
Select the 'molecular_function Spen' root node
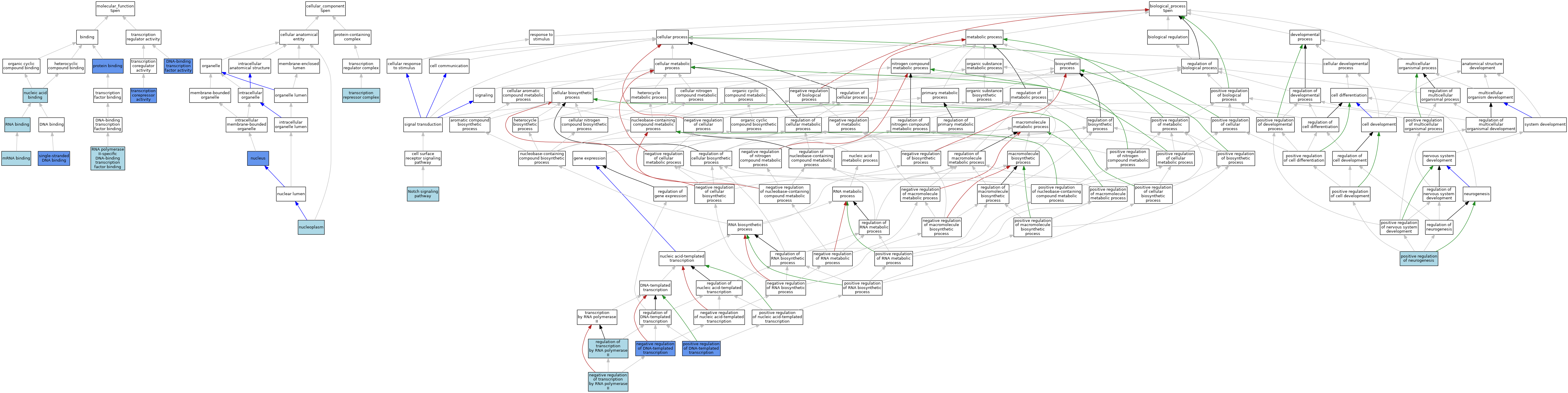pos(115,9)
